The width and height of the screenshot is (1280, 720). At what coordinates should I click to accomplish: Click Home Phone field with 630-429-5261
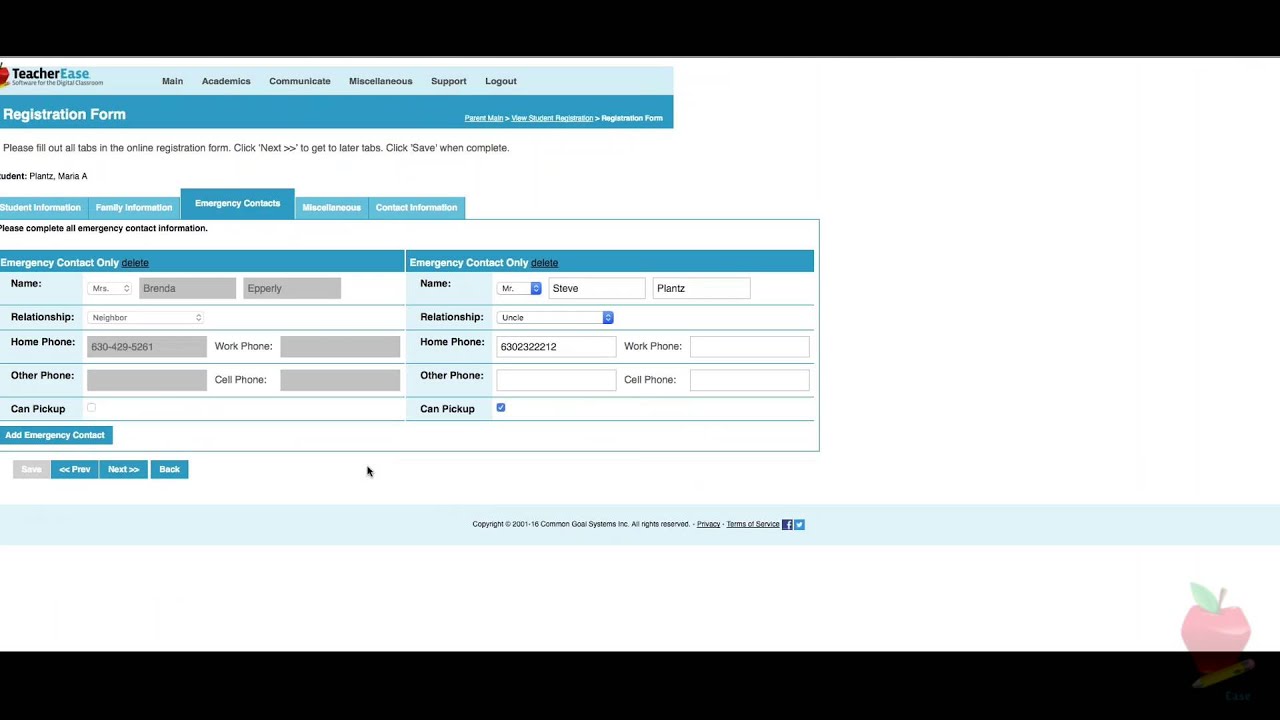pos(146,346)
